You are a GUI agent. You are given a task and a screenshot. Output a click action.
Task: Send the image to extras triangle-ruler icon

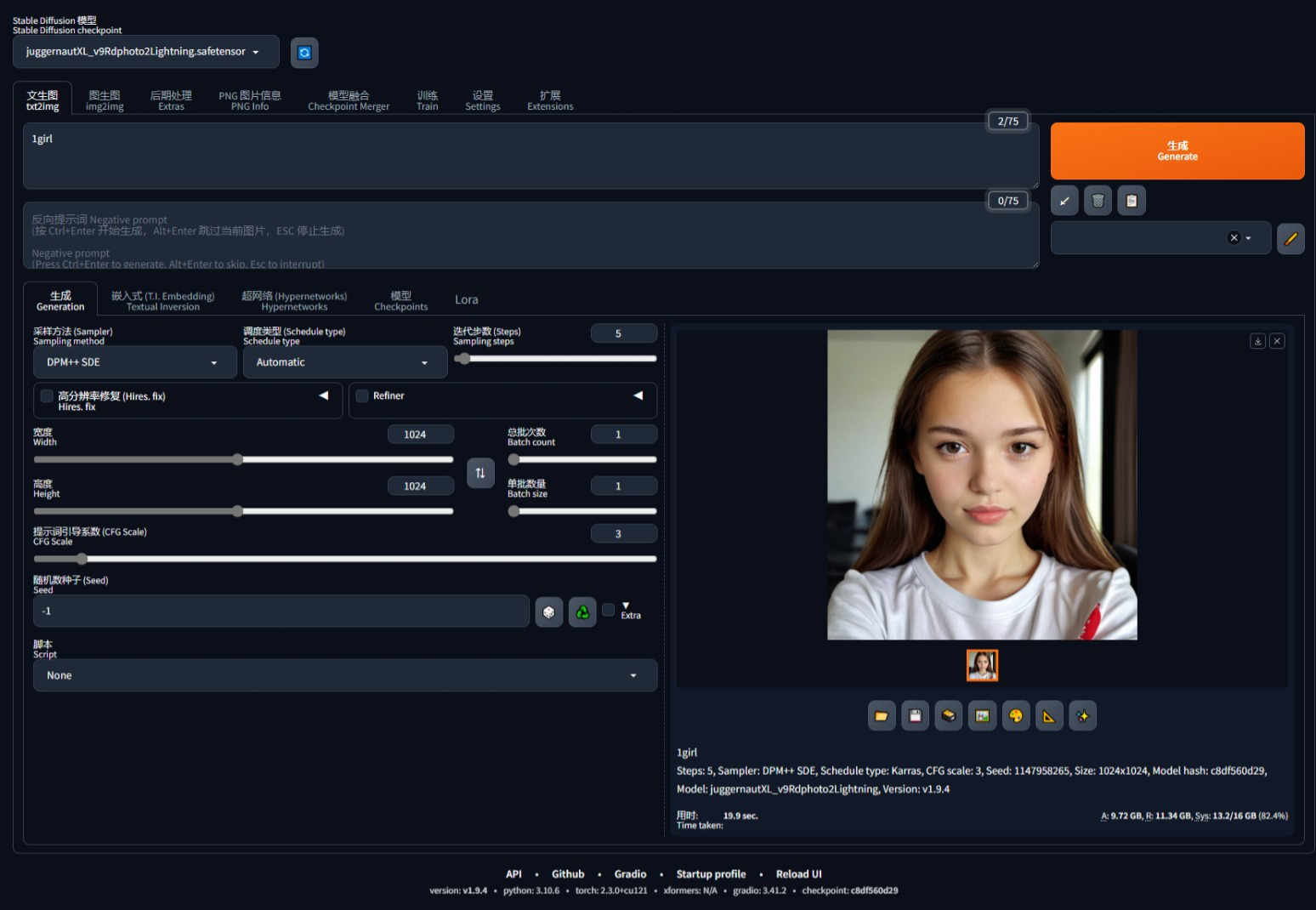1049,716
